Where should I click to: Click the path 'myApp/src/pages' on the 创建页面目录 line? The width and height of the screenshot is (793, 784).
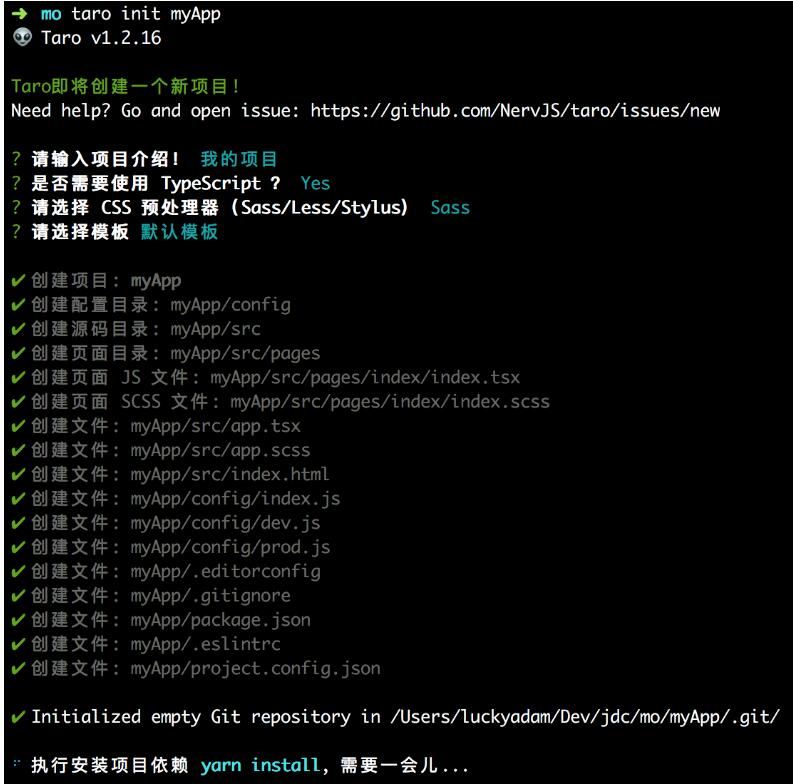(245, 354)
